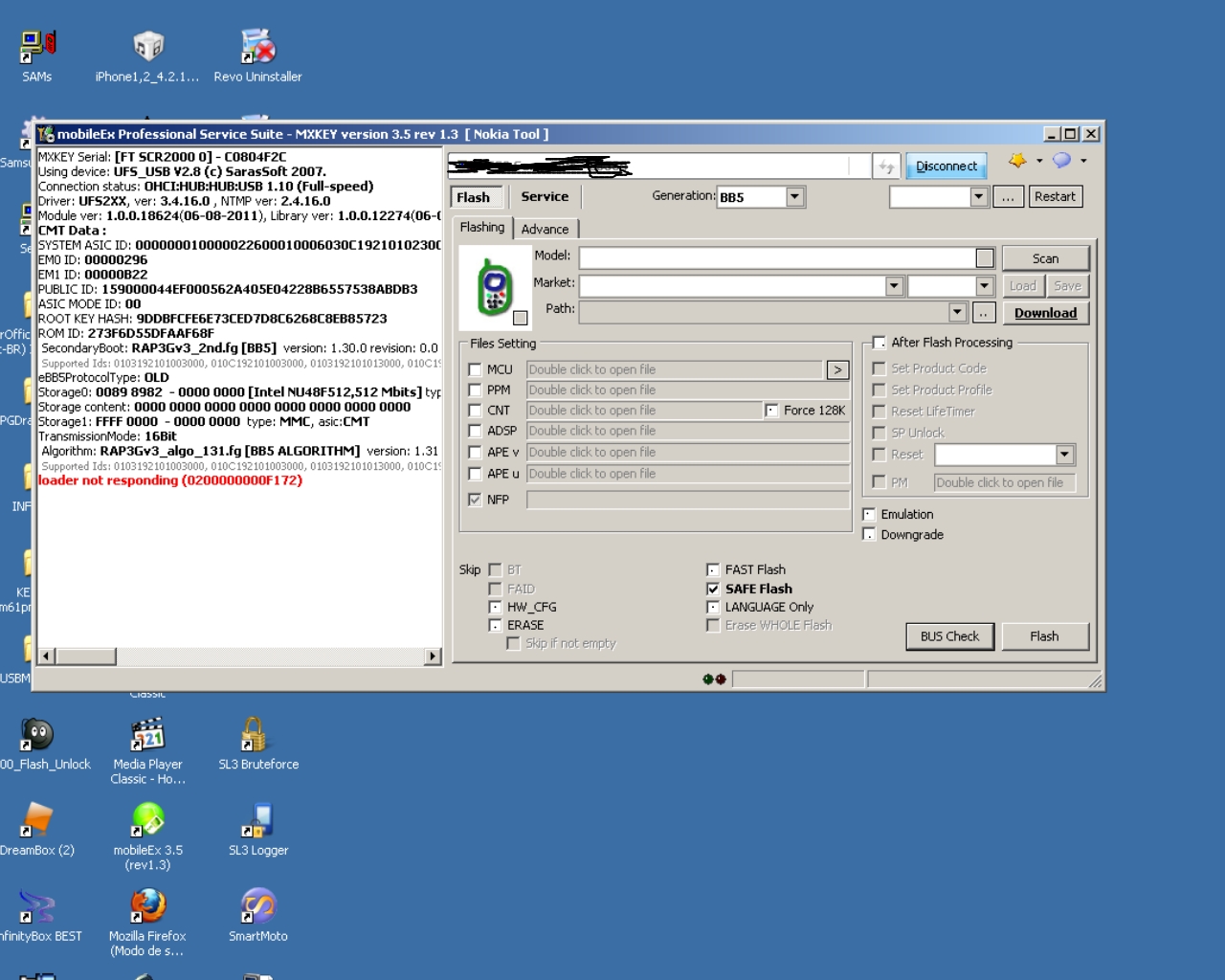Click the arrows icon beside Disconnect

(886, 167)
